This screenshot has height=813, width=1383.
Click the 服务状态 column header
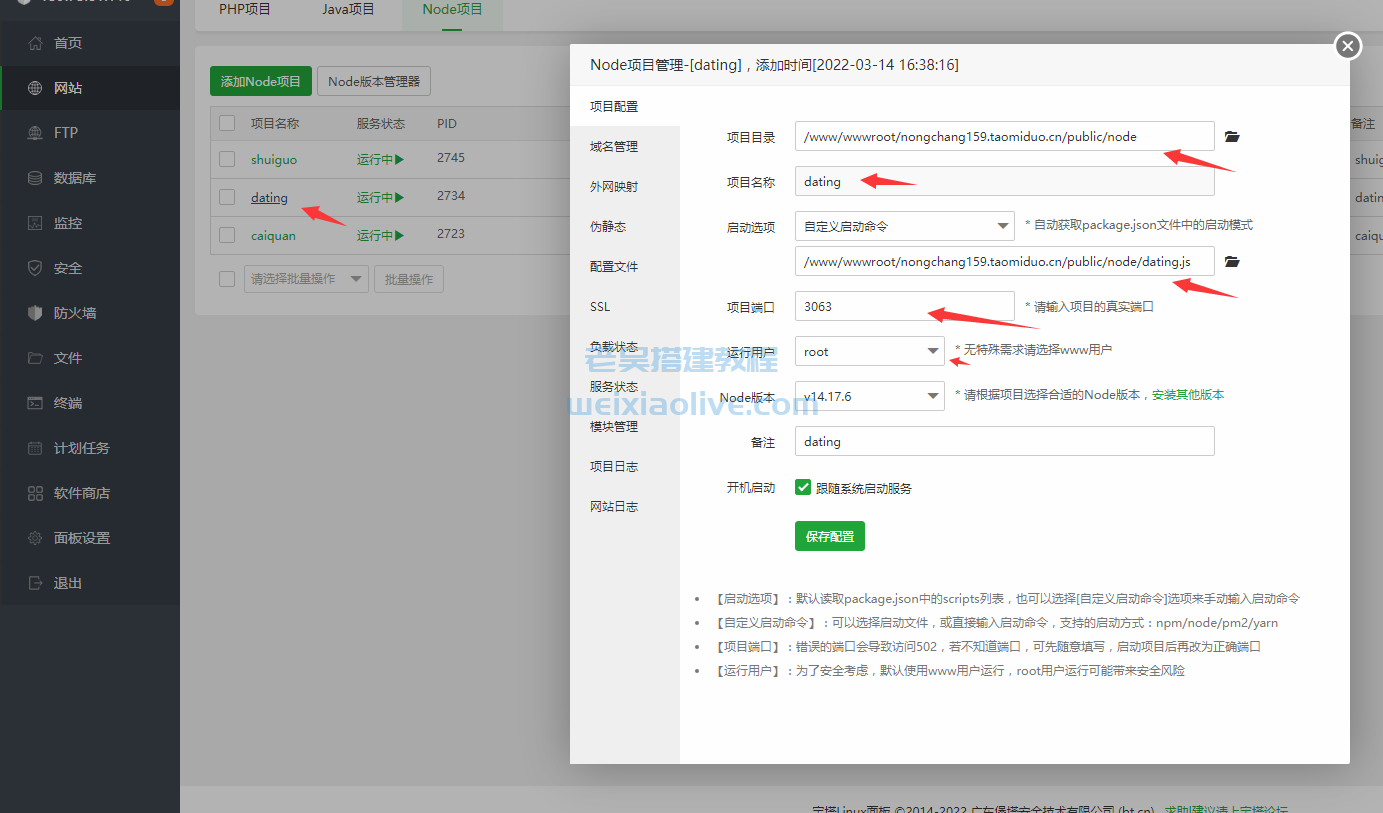click(x=381, y=123)
